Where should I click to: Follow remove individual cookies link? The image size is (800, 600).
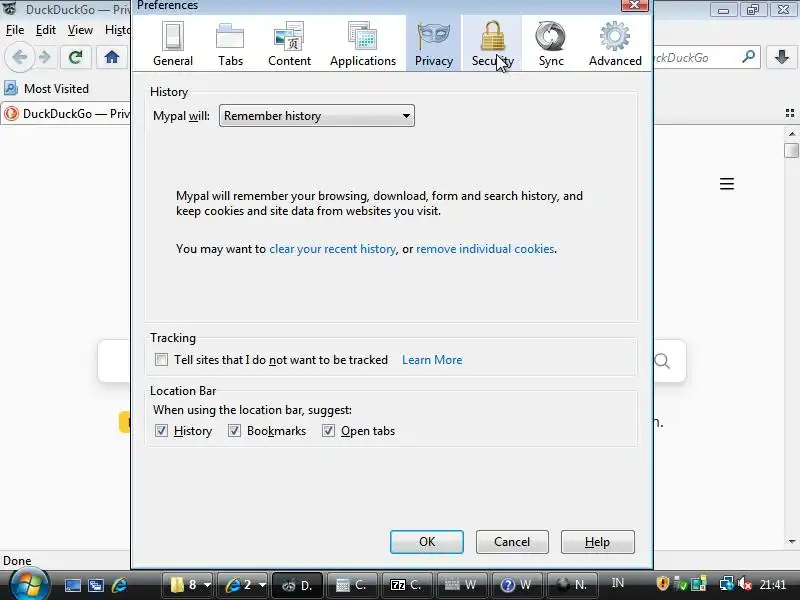point(485,249)
